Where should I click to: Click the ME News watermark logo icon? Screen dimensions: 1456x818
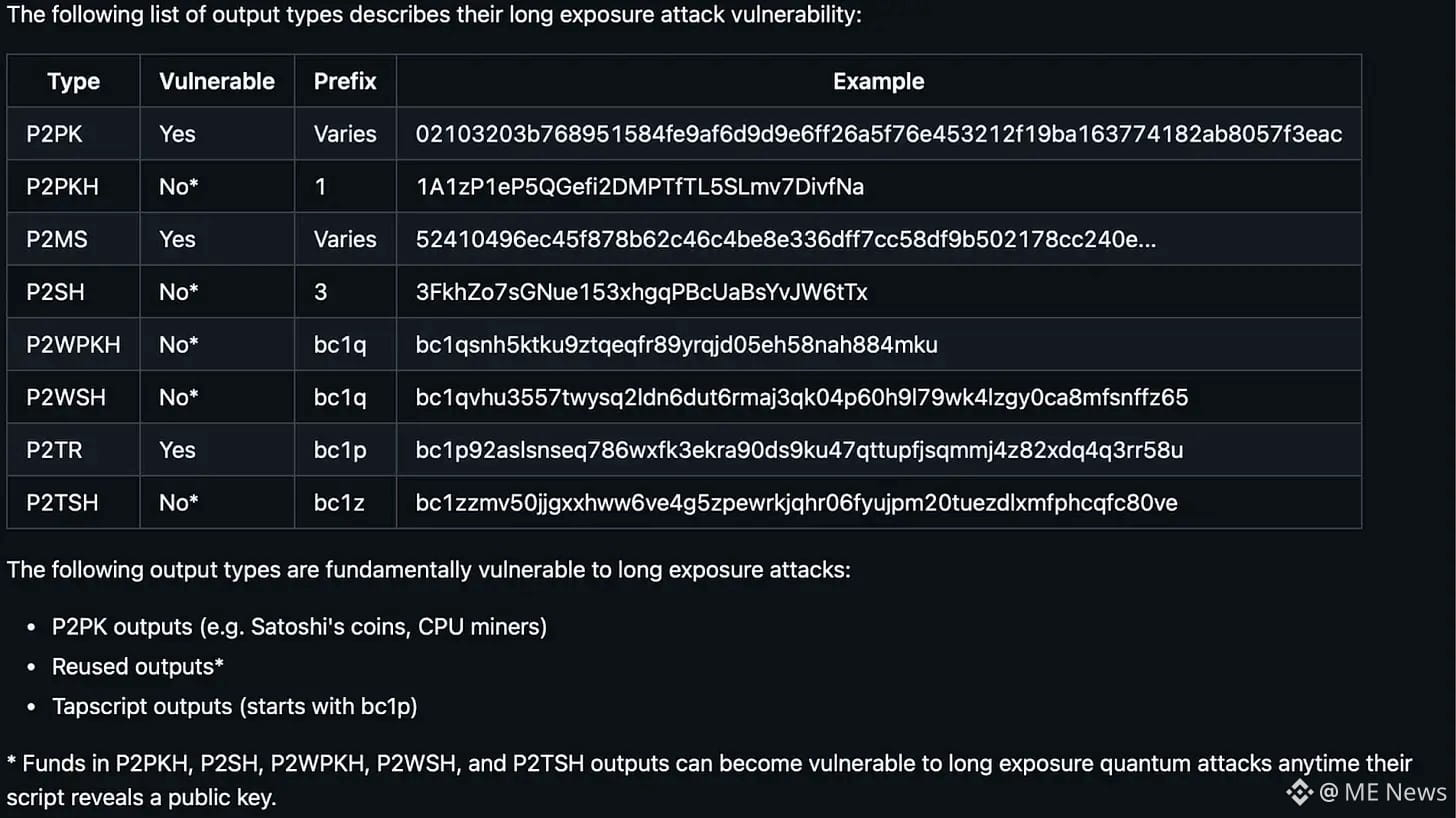point(1299,793)
